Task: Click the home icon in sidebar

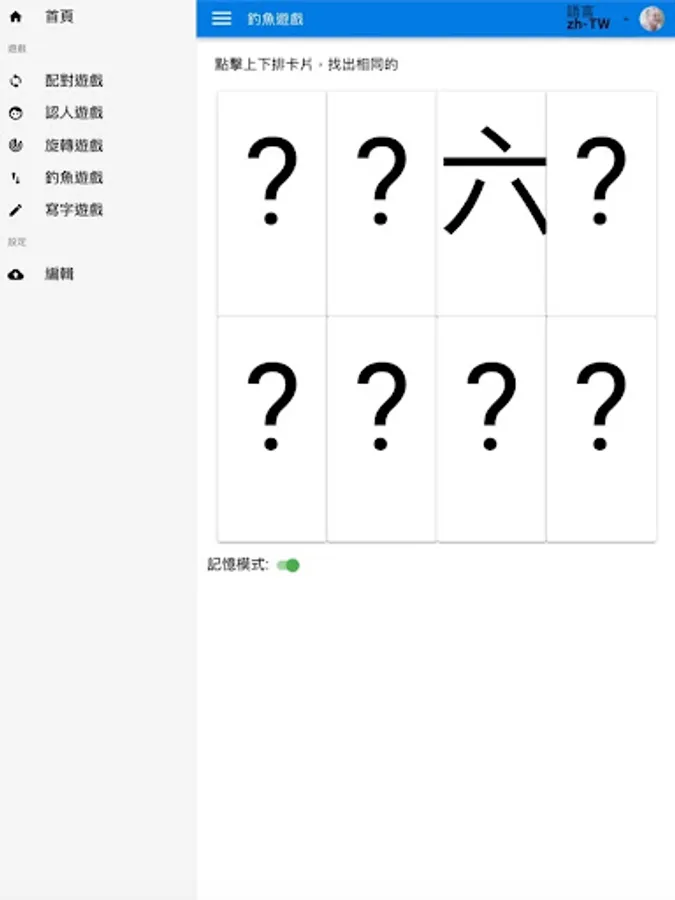Action: tap(15, 17)
